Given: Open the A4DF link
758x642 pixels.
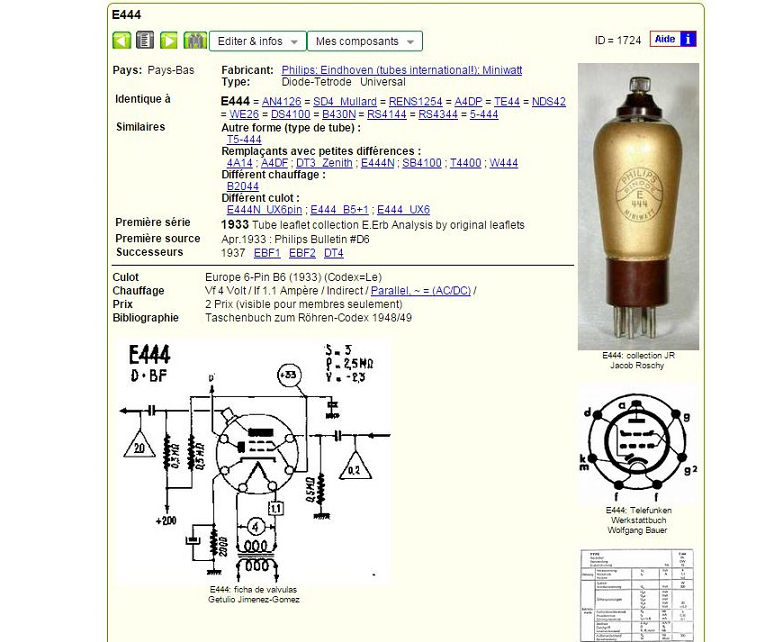Looking at the screenshot, I should [275, 163].
